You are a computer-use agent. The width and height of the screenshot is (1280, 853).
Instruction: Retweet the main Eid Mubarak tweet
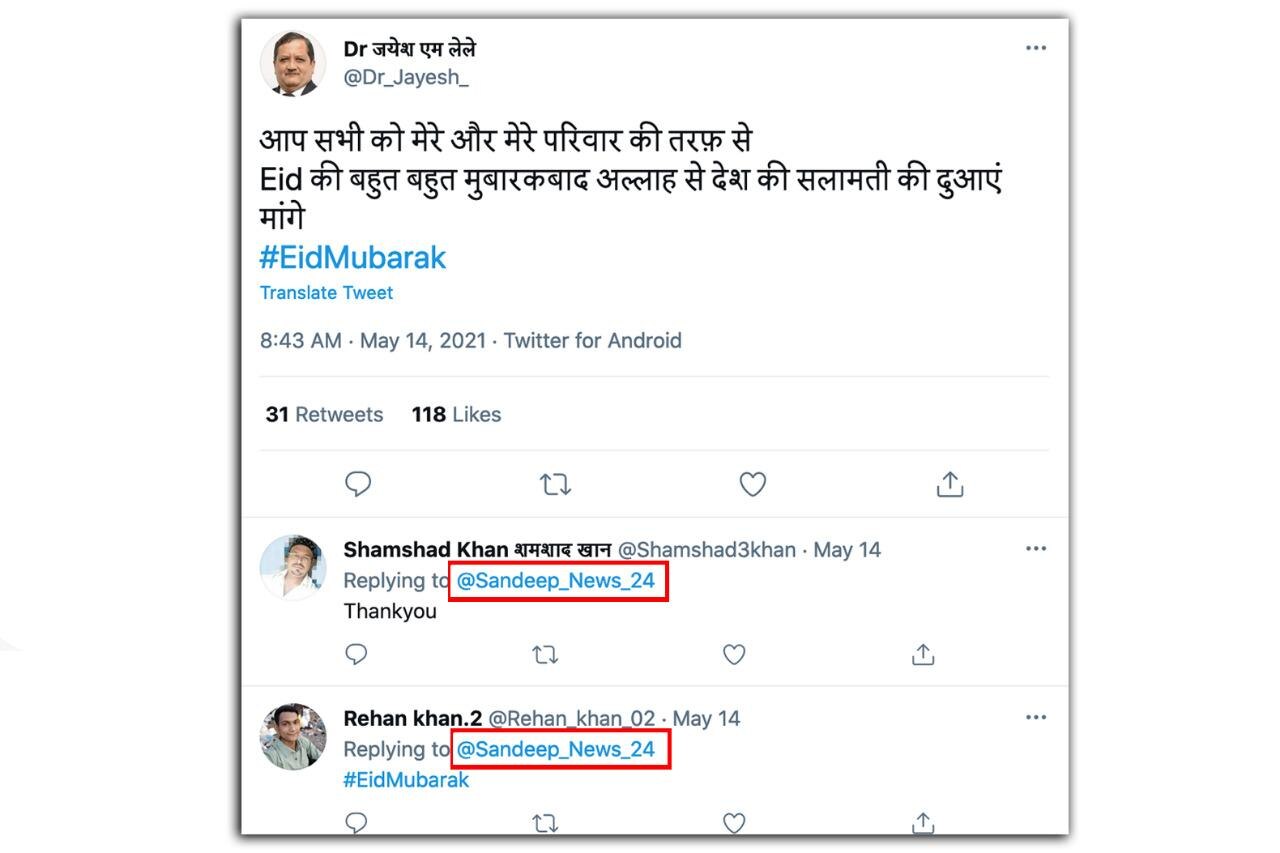click(555, 485)
